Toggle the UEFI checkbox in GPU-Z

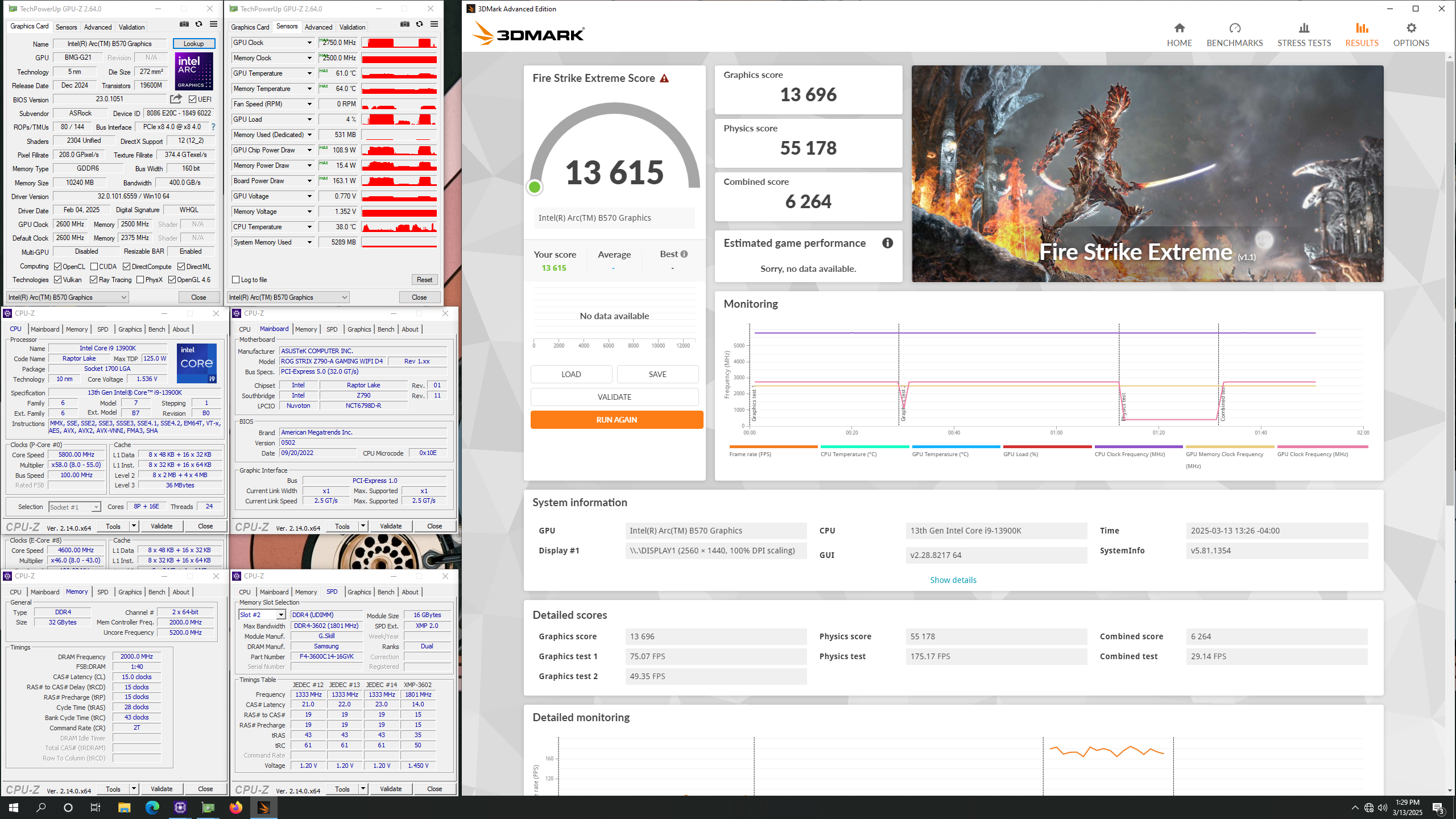[192, 100]
